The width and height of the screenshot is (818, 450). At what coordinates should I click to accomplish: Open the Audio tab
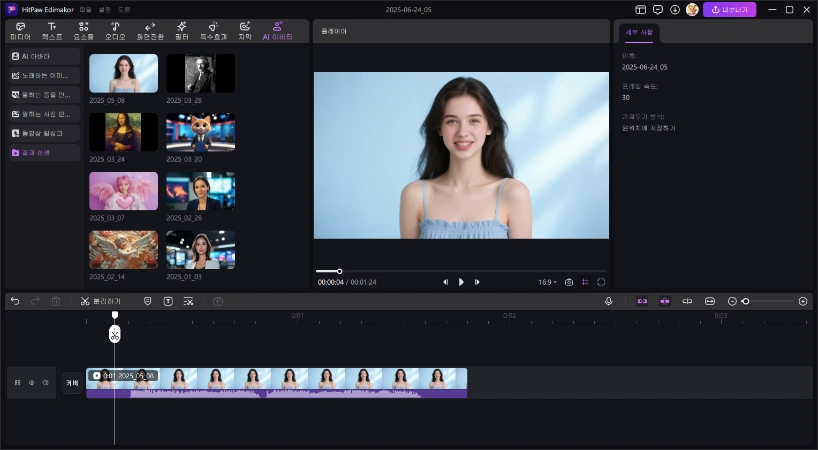(x=115, y=31)
